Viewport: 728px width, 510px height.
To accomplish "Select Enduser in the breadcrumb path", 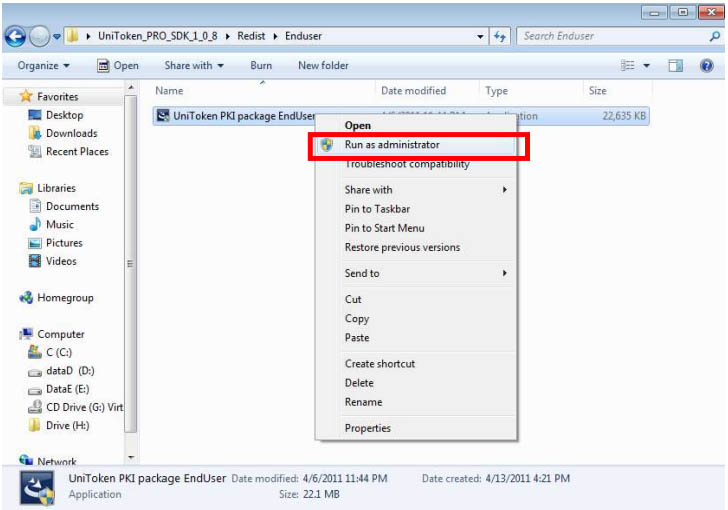I will click(303, 36).
